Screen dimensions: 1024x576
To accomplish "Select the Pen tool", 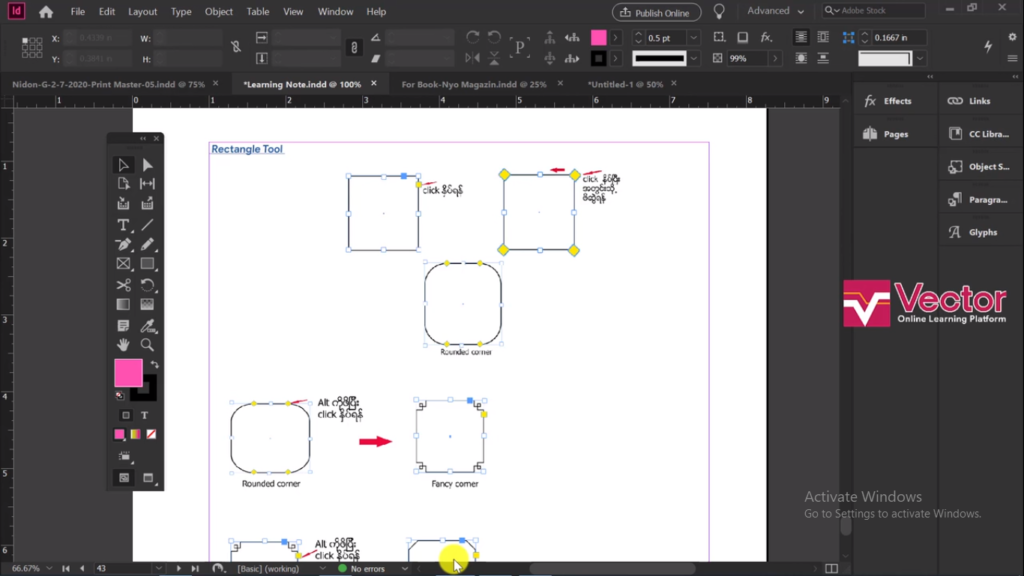I will [123, 244].
